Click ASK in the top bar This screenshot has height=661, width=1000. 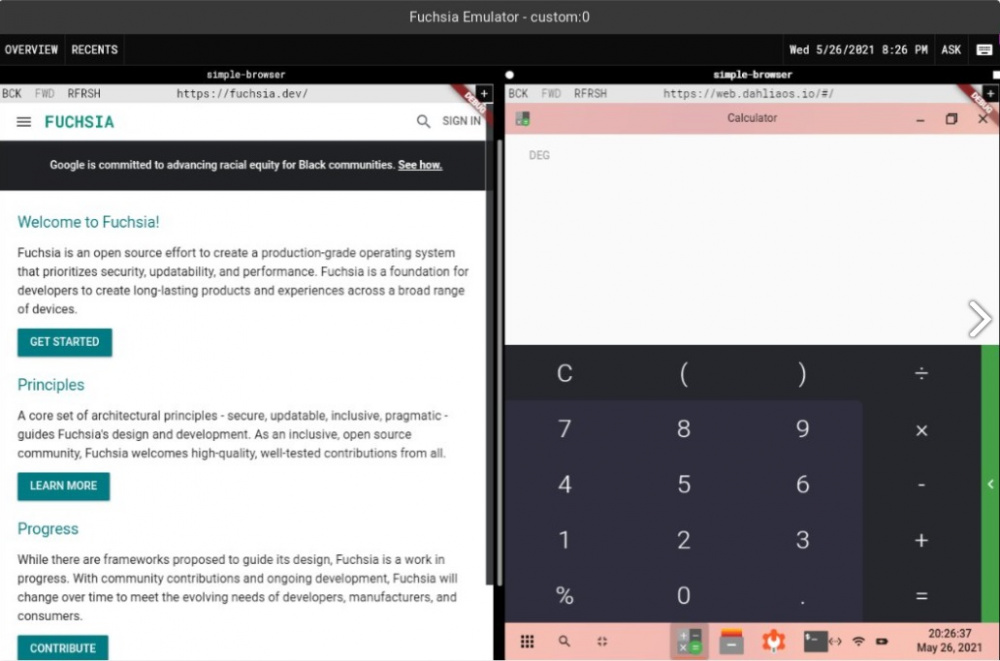click(951, 50)
